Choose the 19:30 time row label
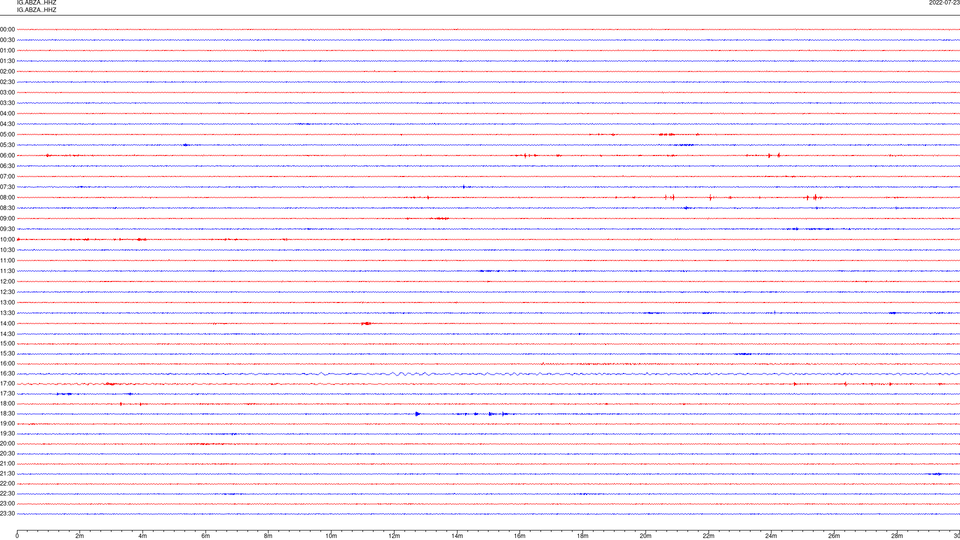Viewport: 960px width, 540px height. tap(7, 434)
